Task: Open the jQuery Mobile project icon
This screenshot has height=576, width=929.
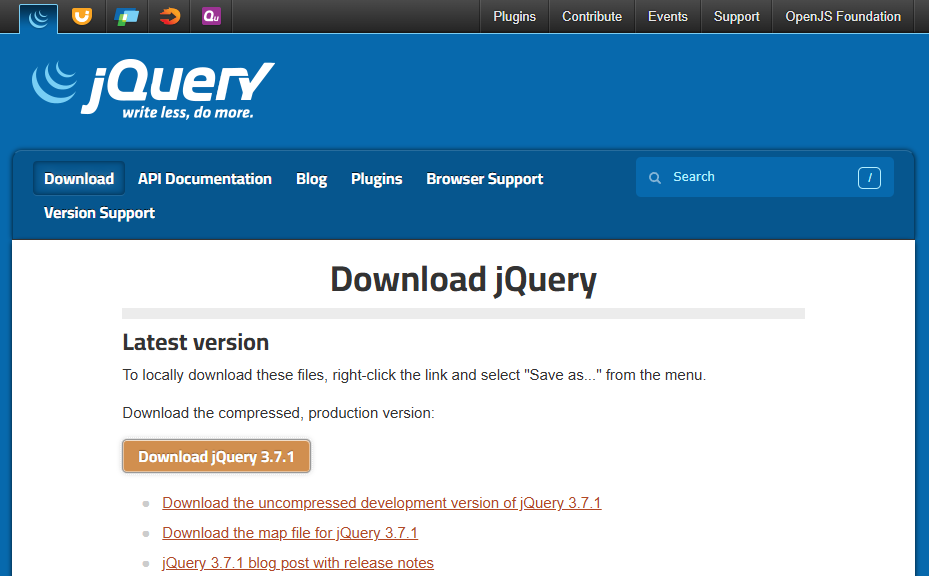Action: click(x=126, y=17)
